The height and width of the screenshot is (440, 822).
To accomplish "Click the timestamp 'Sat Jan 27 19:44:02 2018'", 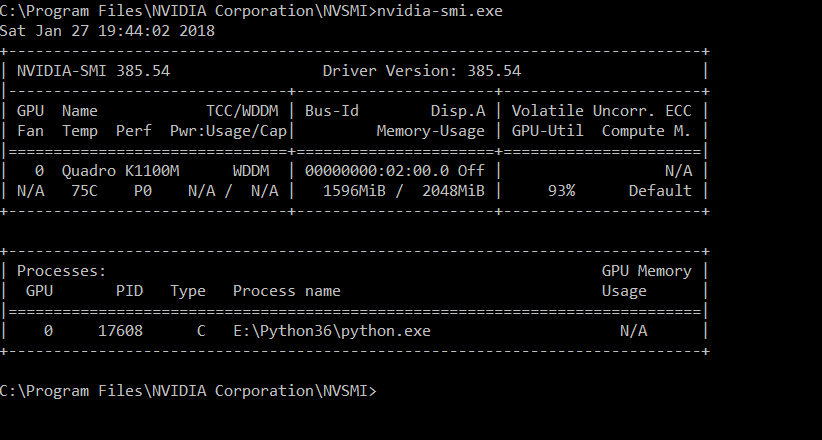I will [107, 30].
